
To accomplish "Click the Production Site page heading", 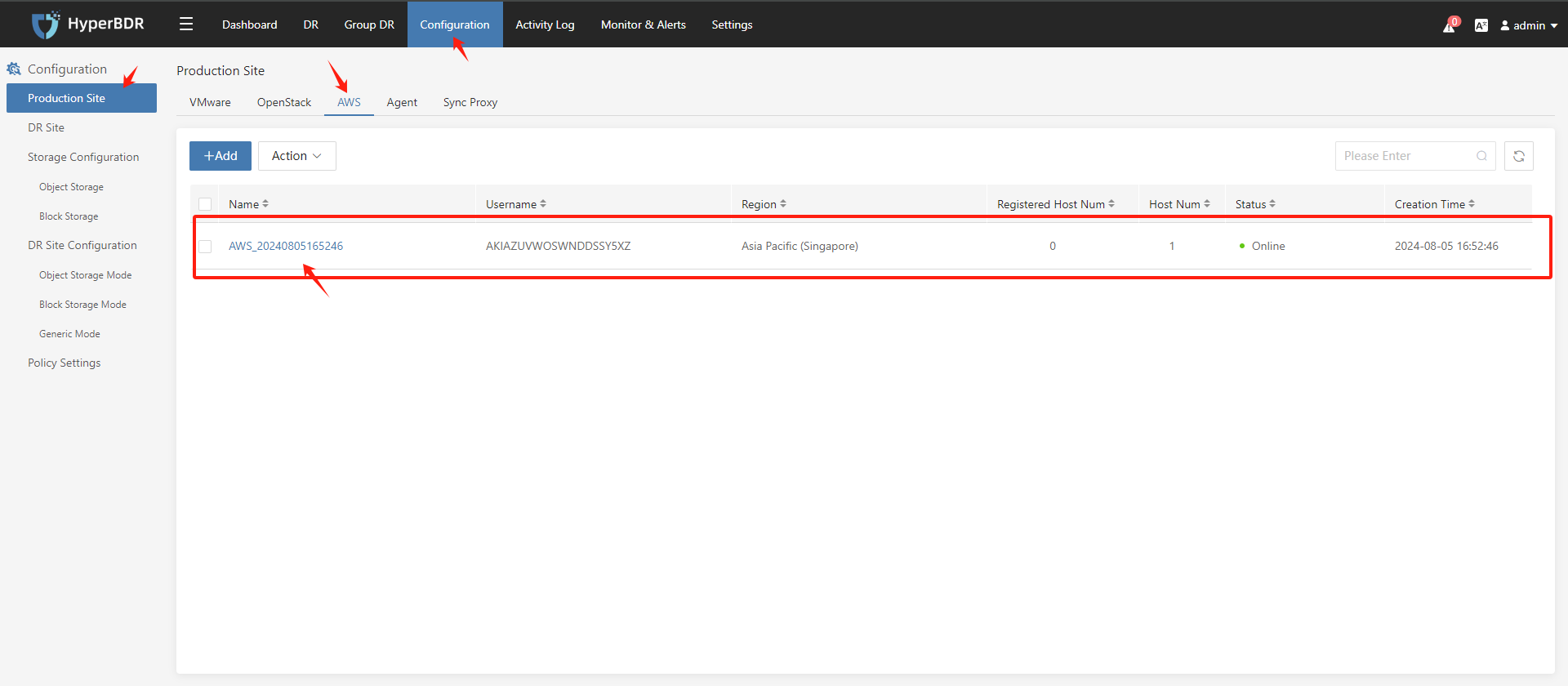I will [220, 71].
